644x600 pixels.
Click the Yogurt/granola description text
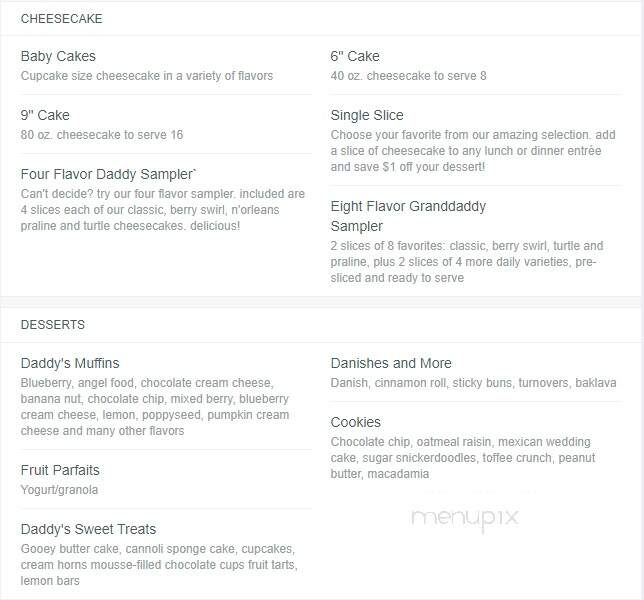[x=59, y=490]
